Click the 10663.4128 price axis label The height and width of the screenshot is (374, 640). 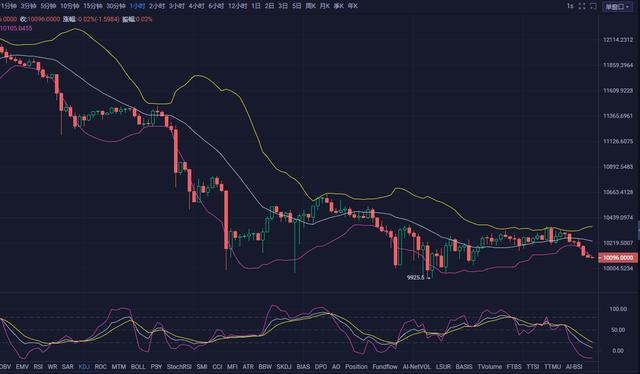coord(618,192)
